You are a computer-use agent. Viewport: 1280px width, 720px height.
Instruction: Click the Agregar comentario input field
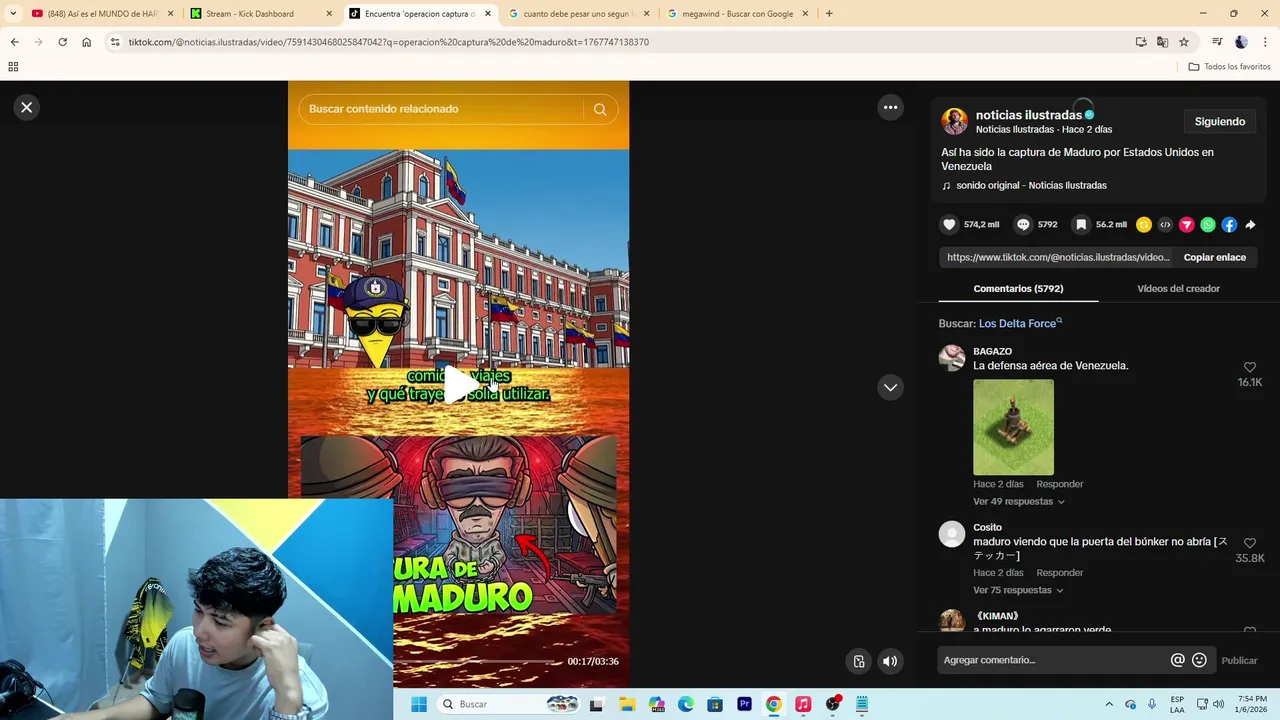[x=1053, y=660]
